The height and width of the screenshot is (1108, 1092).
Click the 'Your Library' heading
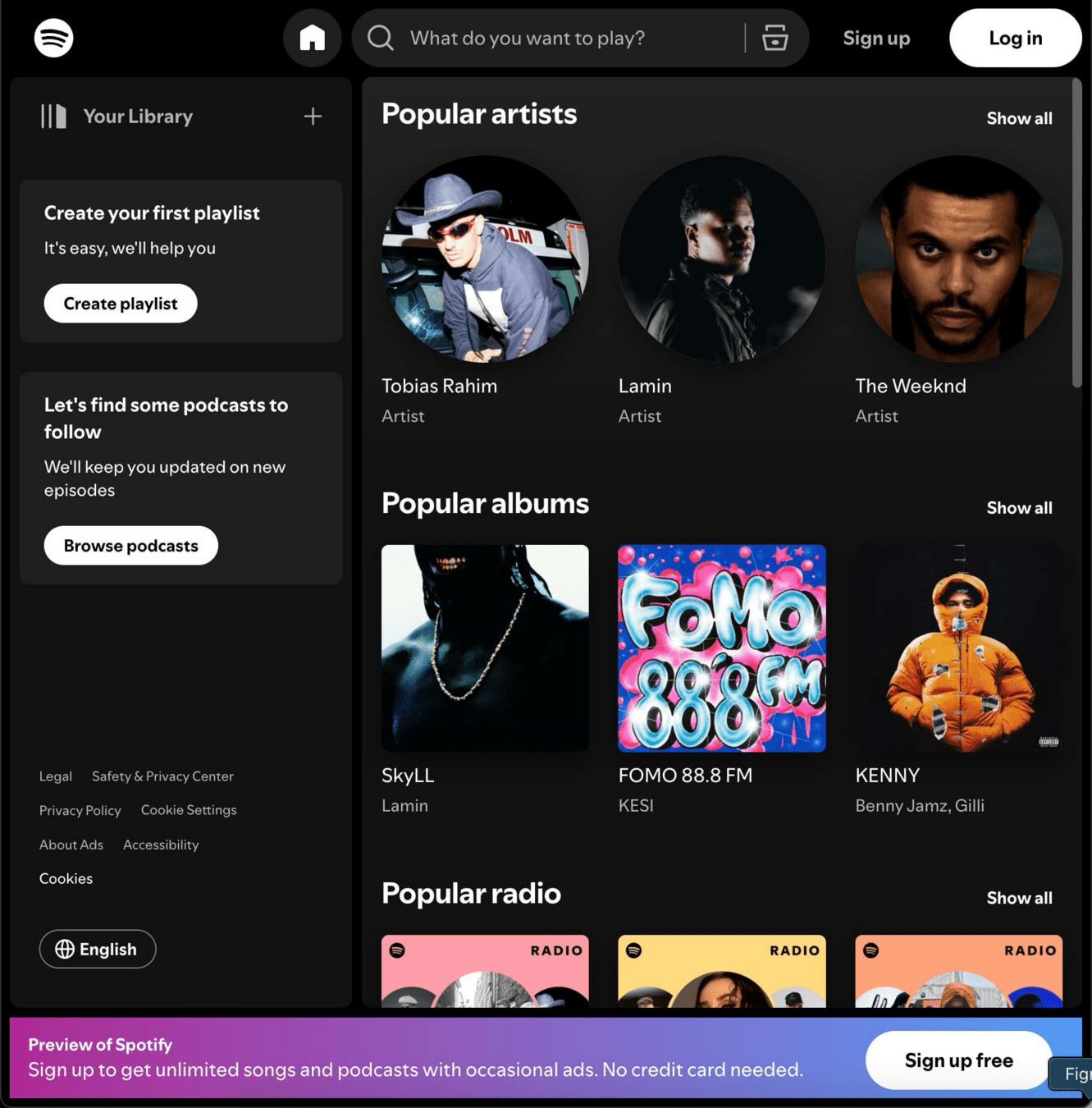tap(138, 117)
